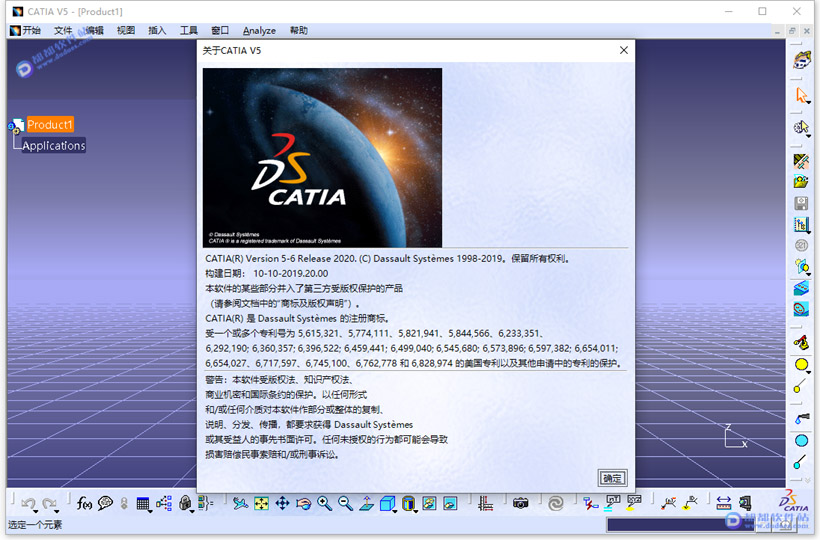The image size is (820, 540).
Task: Click the CATIA splash image in About dialog
Action: click(x=322, y=157)
